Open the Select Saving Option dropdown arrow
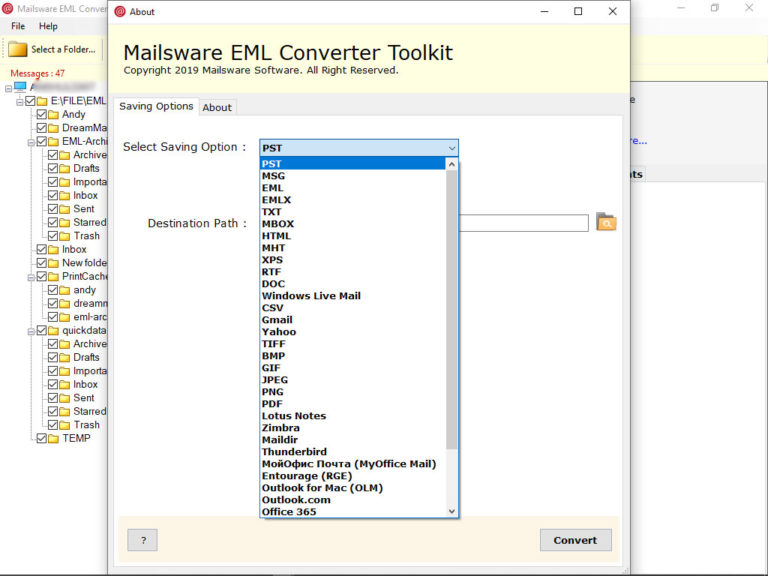The height and width of the screenshot is (576, 768). pos(452,148)
